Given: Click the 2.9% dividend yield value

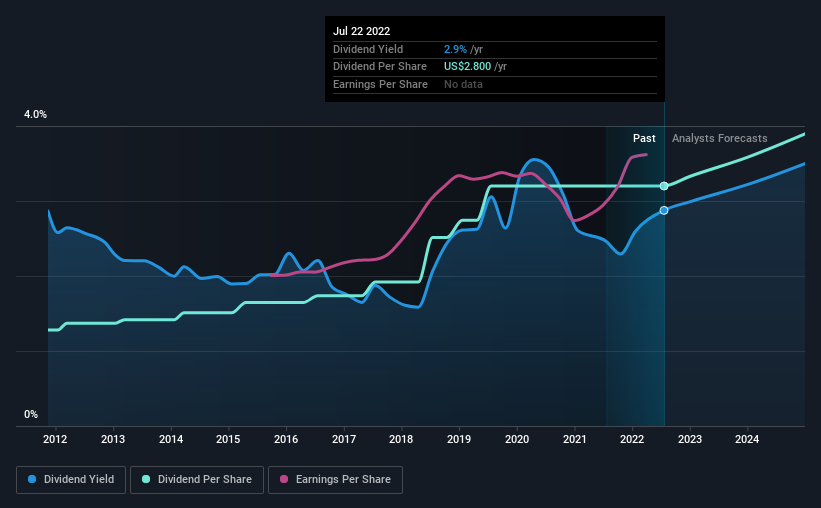Looking at the screenshot, I should (455, 49).
